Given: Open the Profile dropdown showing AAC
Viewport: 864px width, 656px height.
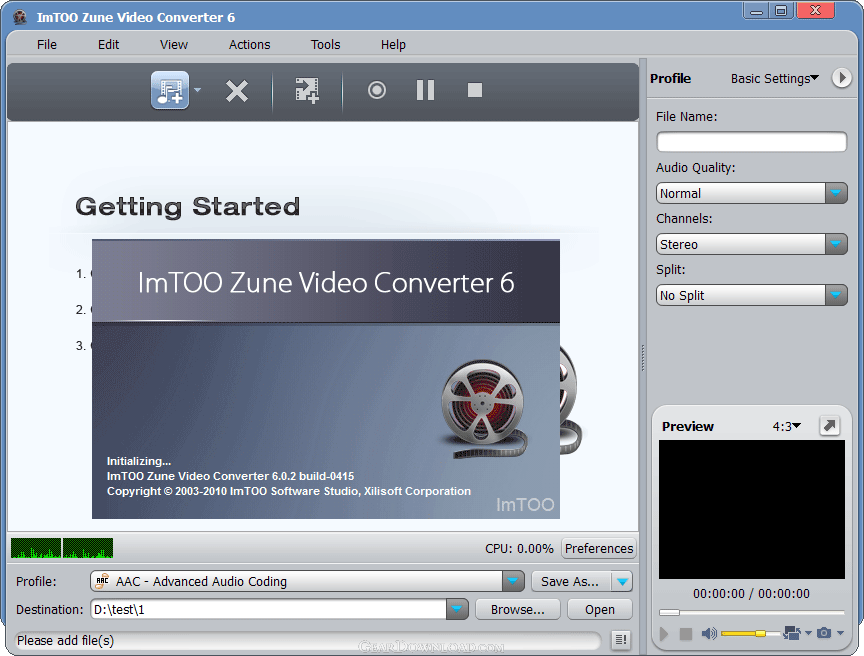Looking at the screenshot, I should pos(307,581).
